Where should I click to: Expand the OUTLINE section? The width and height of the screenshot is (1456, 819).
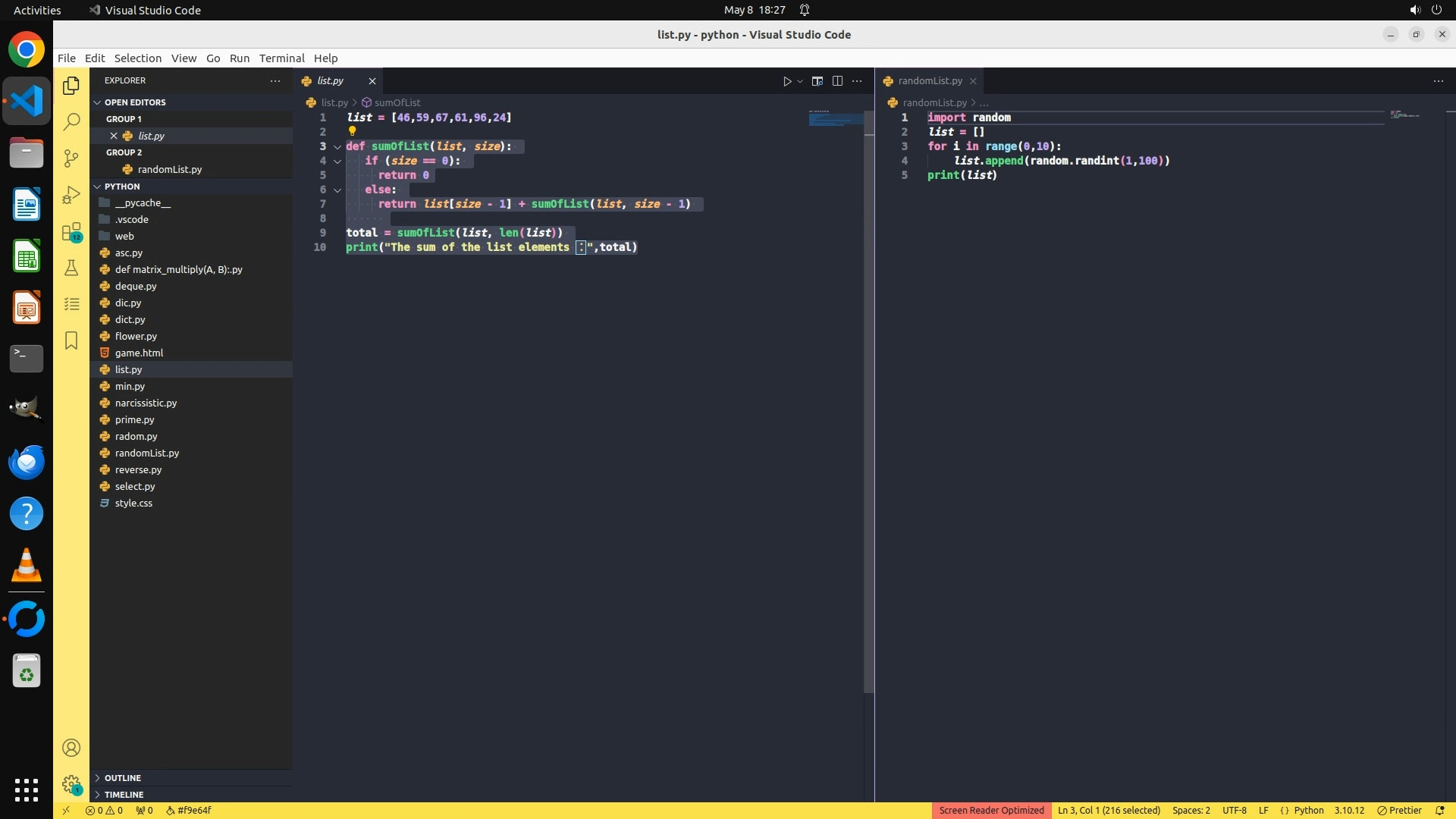point(122,778)
